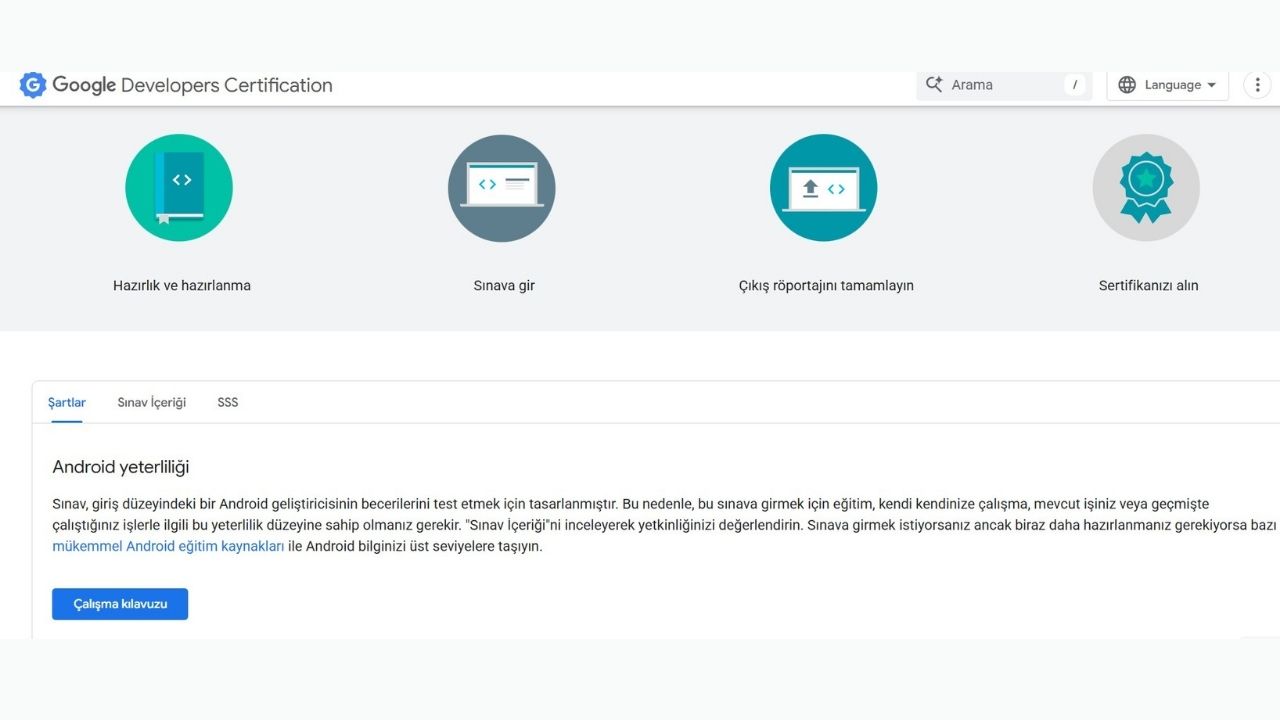Viewport: 1280px width, 720px height.
Task: Click the slash shortcut indicator in search box
Action: pos(1075,84)
